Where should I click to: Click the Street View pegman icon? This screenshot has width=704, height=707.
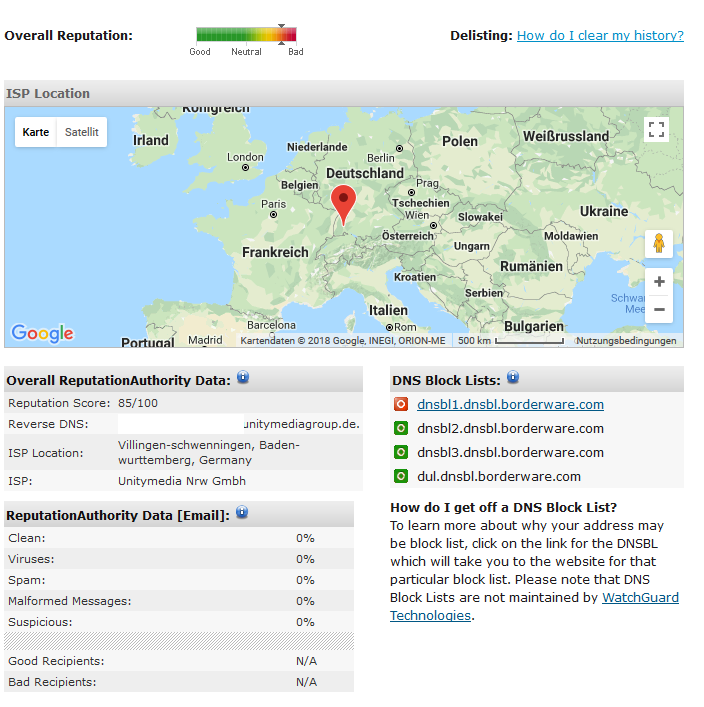(x=658, y=244)
